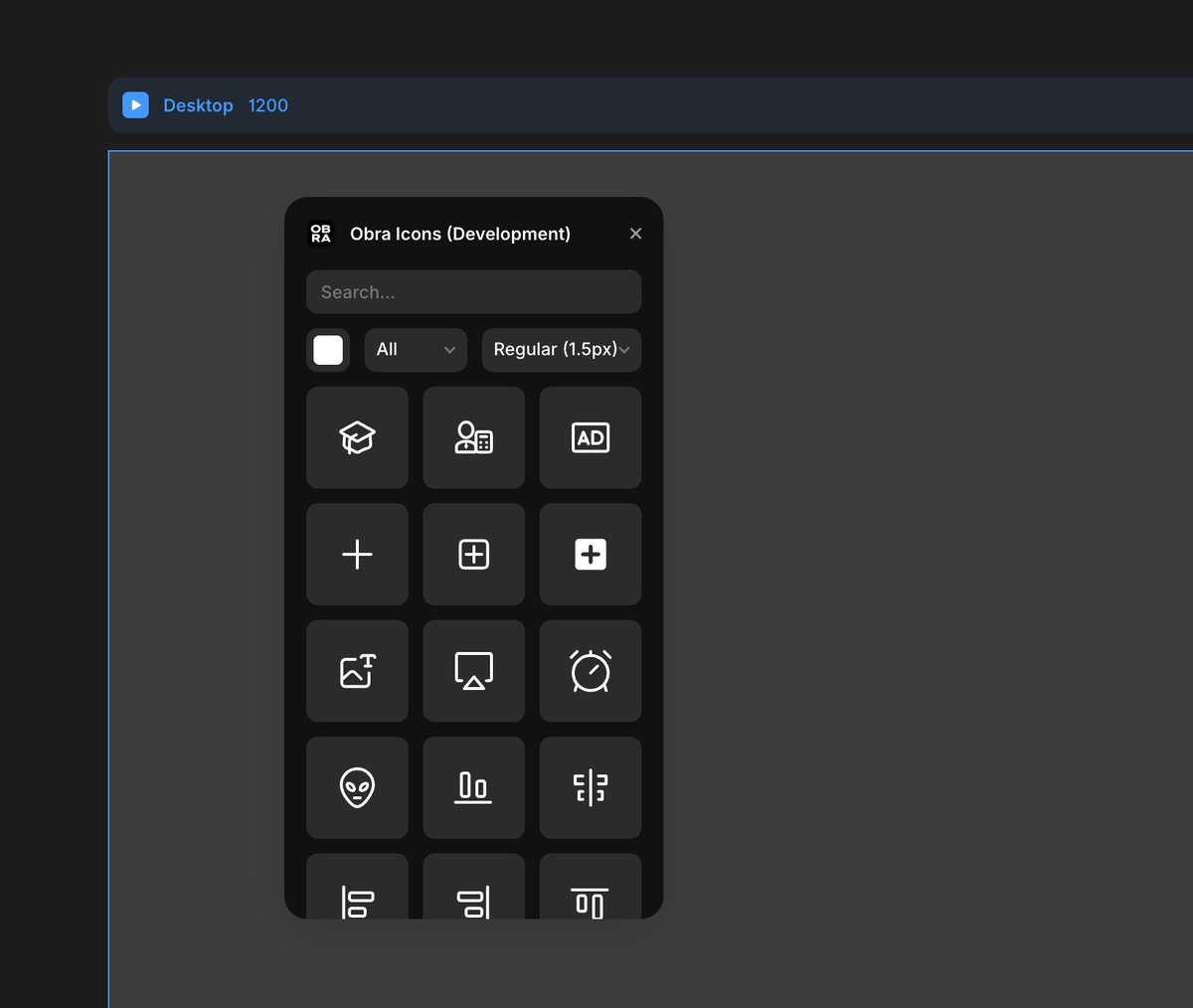Viewport: 1193px width, 1008px height.
Task: Click the blue play button beside Desktop
Action: point(135,105)
